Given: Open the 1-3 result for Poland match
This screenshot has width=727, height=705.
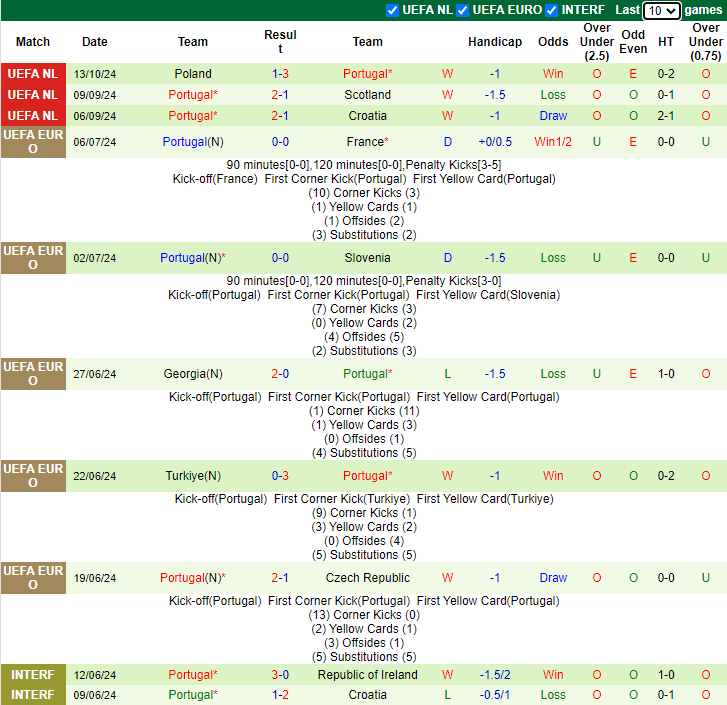Looking at the screenshot, I should (x=280, y=74).
